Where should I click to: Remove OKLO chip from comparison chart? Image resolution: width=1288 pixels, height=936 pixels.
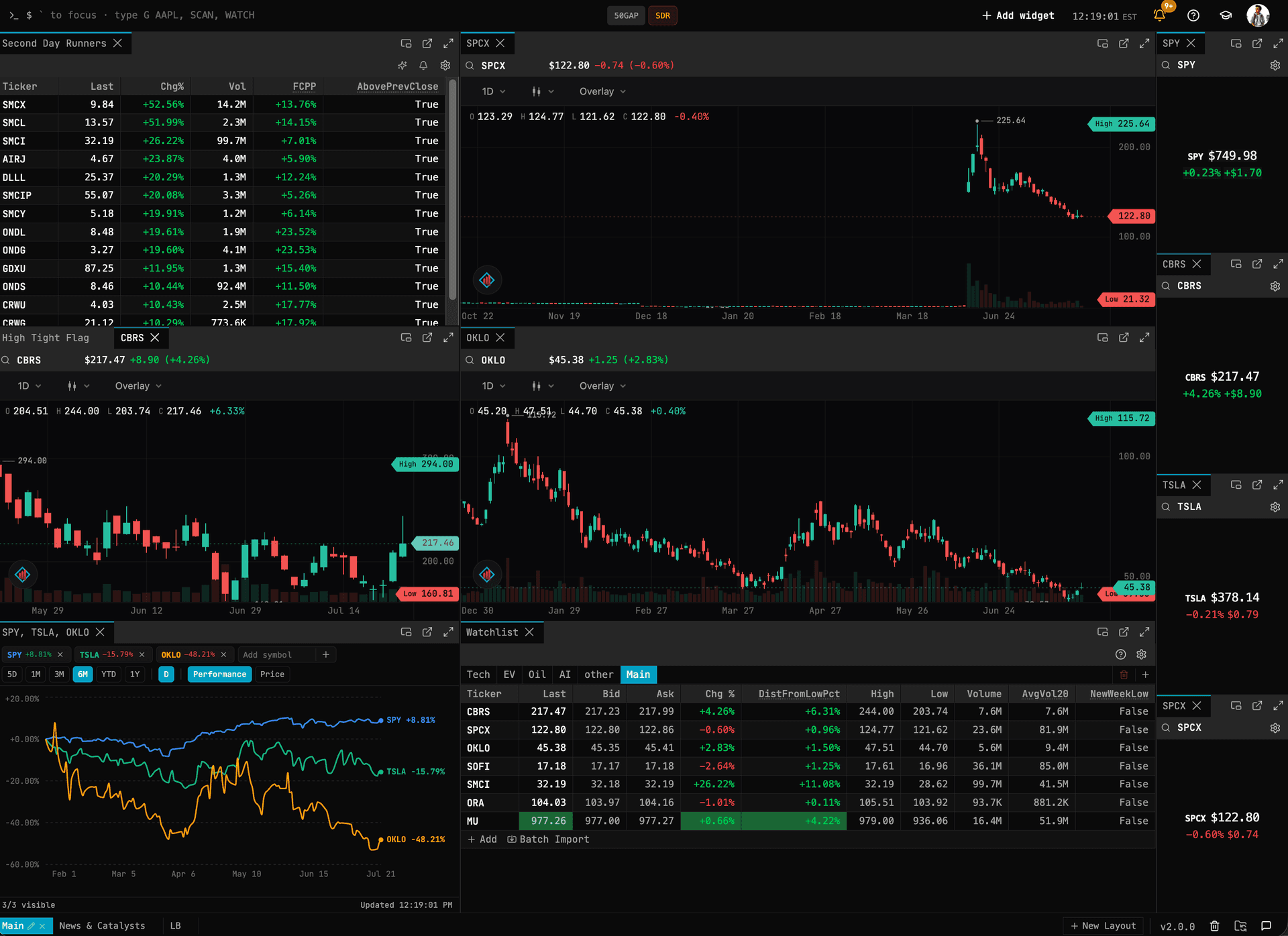point(223,654)
